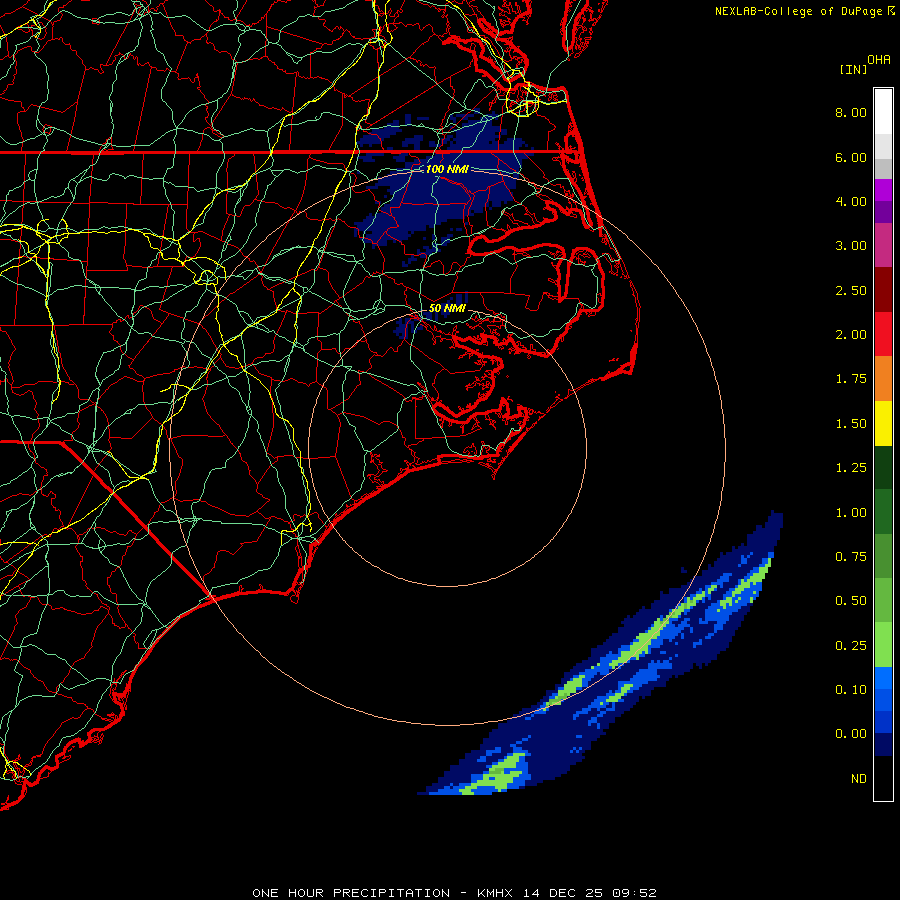Select the 1.00 legend value
This screenshot has height=900, width=900.
coord(851,513)
